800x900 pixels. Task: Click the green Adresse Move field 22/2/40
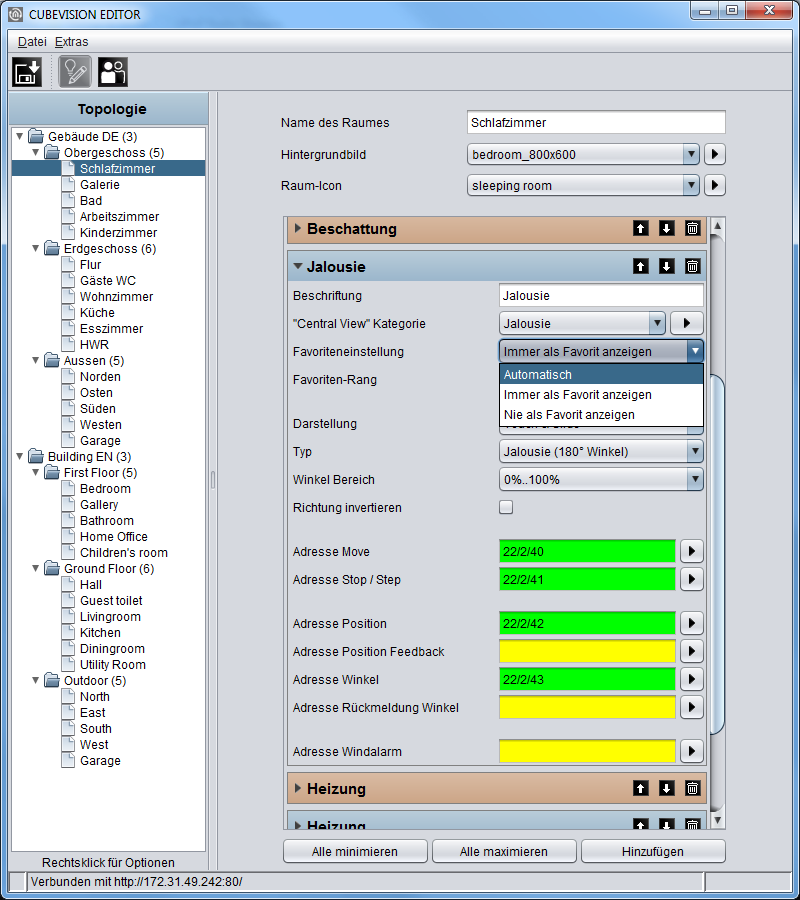(x=587, y=551)
